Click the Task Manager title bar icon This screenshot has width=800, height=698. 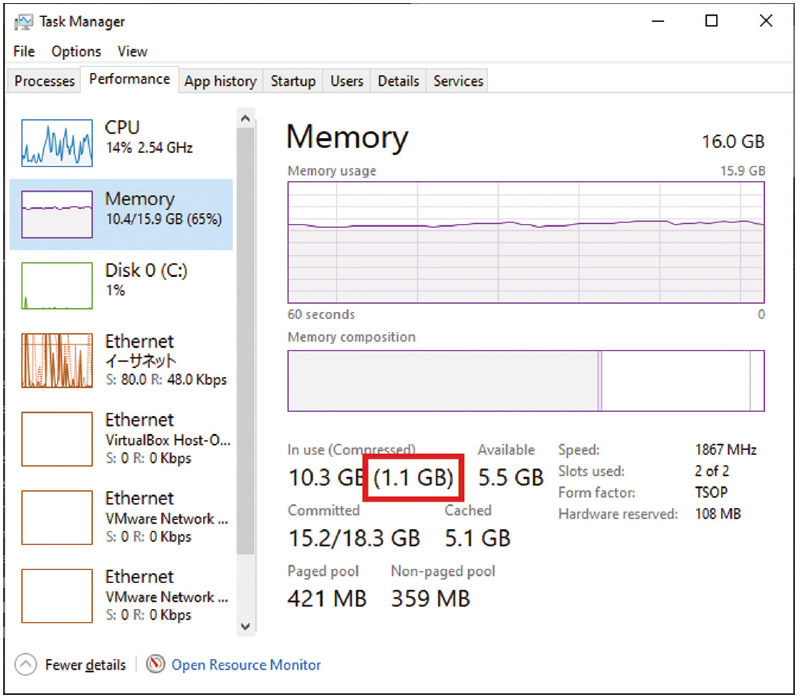[x=23, y=22]
